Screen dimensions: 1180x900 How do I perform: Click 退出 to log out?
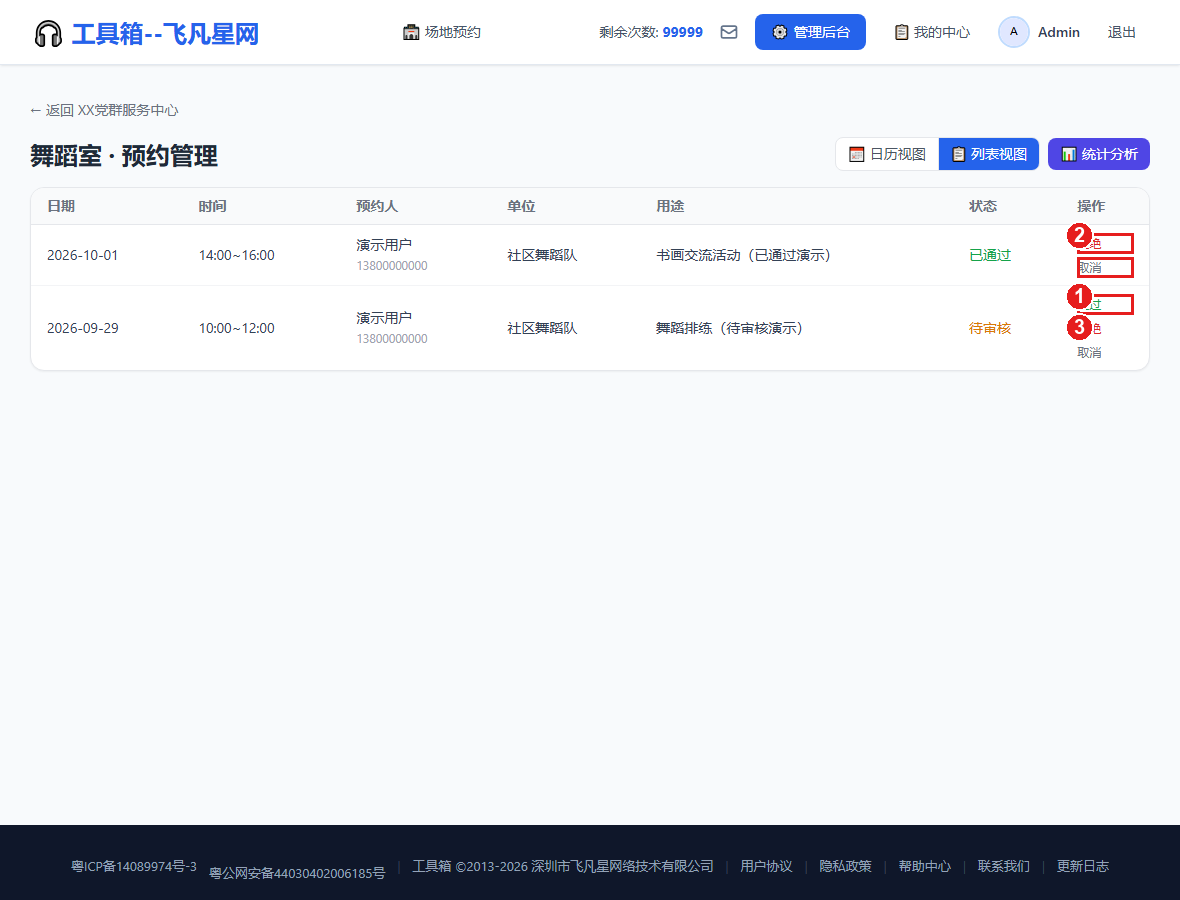1121,32
